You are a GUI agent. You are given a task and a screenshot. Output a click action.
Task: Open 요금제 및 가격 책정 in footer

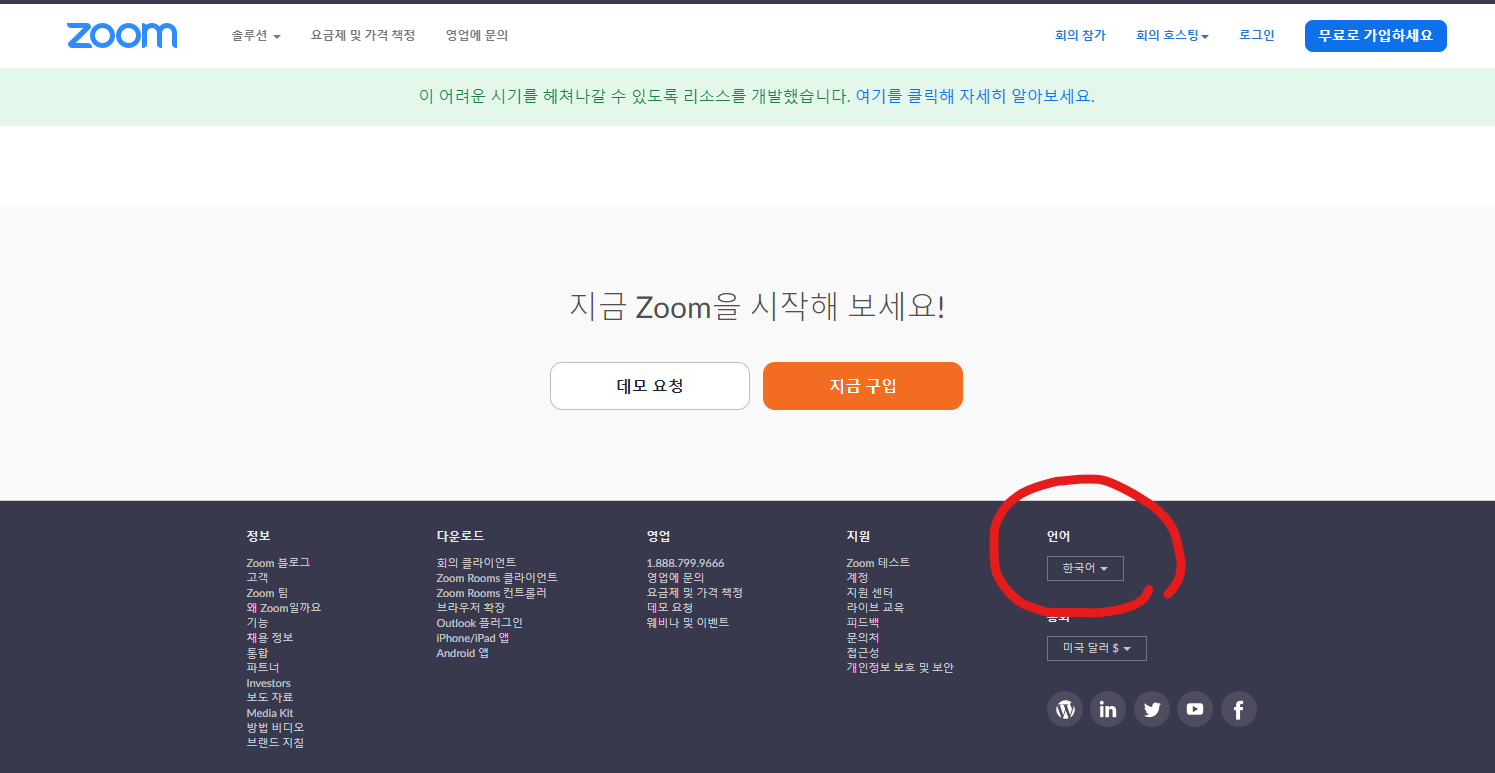694,593
